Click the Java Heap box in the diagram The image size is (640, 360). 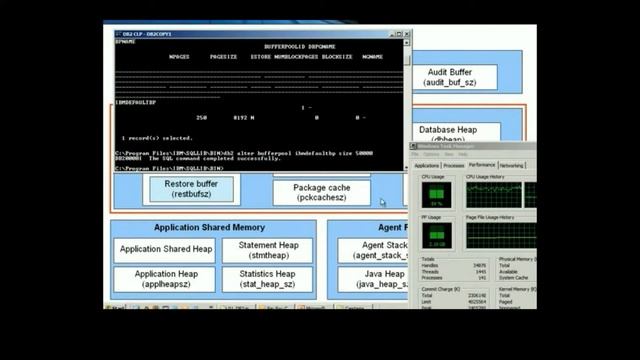click(373, 279)
